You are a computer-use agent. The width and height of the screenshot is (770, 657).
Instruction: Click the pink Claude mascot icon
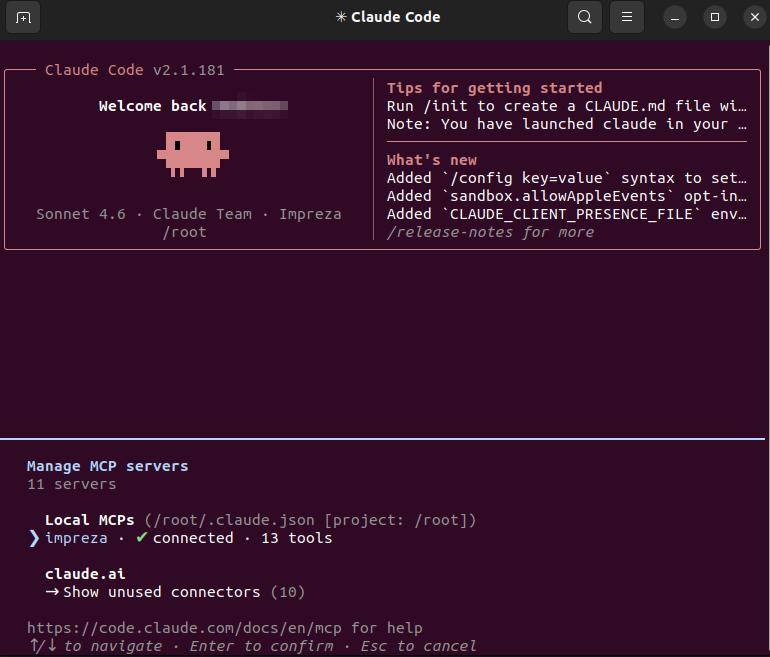click(192, 154)
